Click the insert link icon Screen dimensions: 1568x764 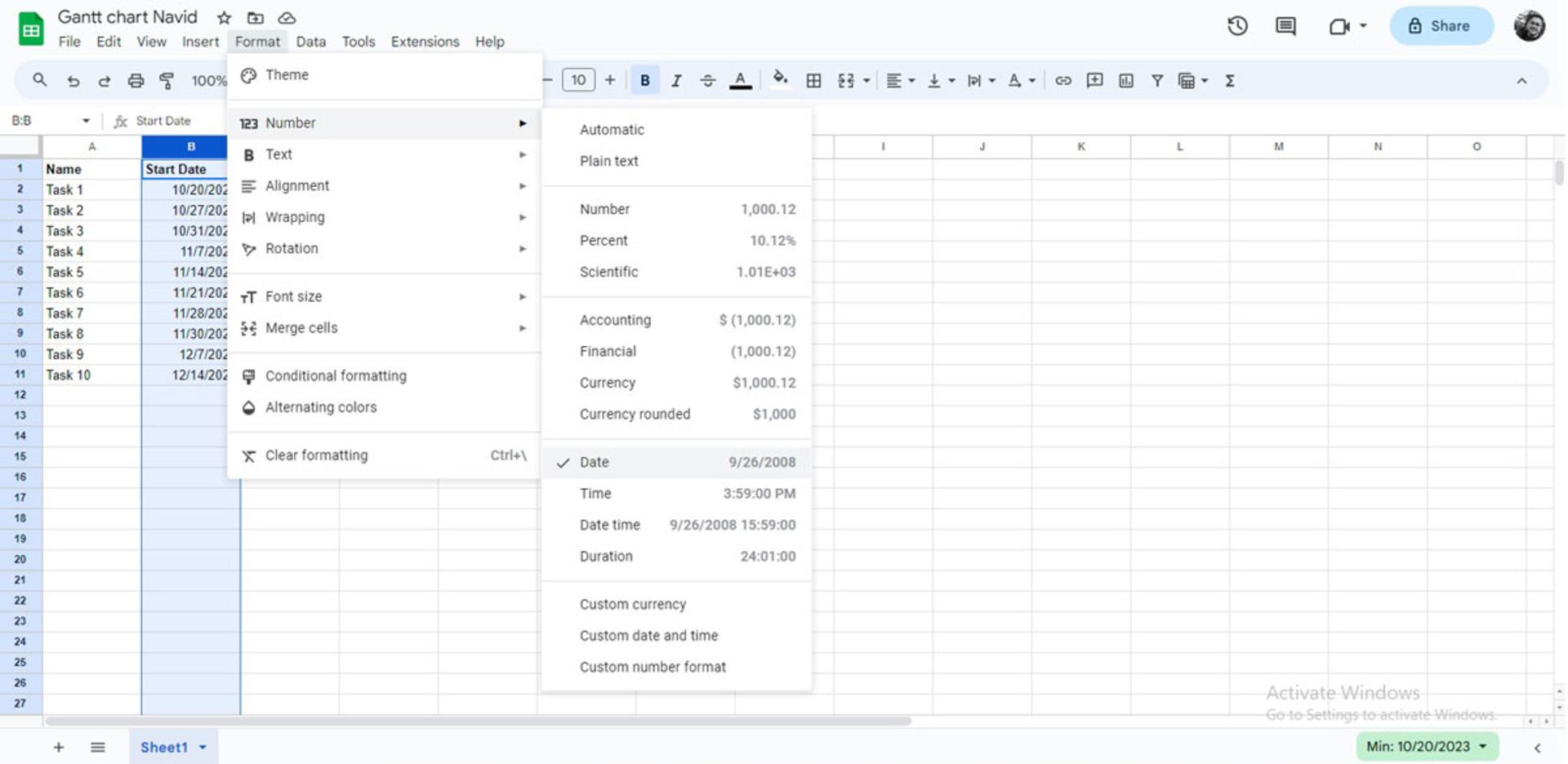pyautogui.click(x=1062, y=80)
